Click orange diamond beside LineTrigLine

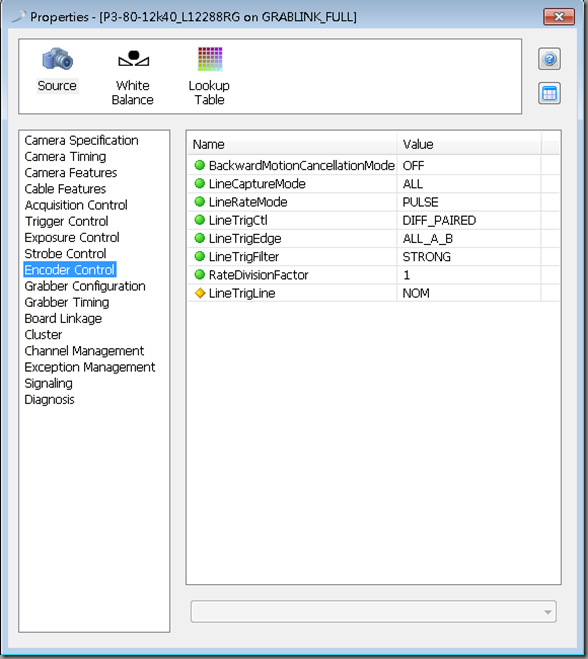click(200, 293)
